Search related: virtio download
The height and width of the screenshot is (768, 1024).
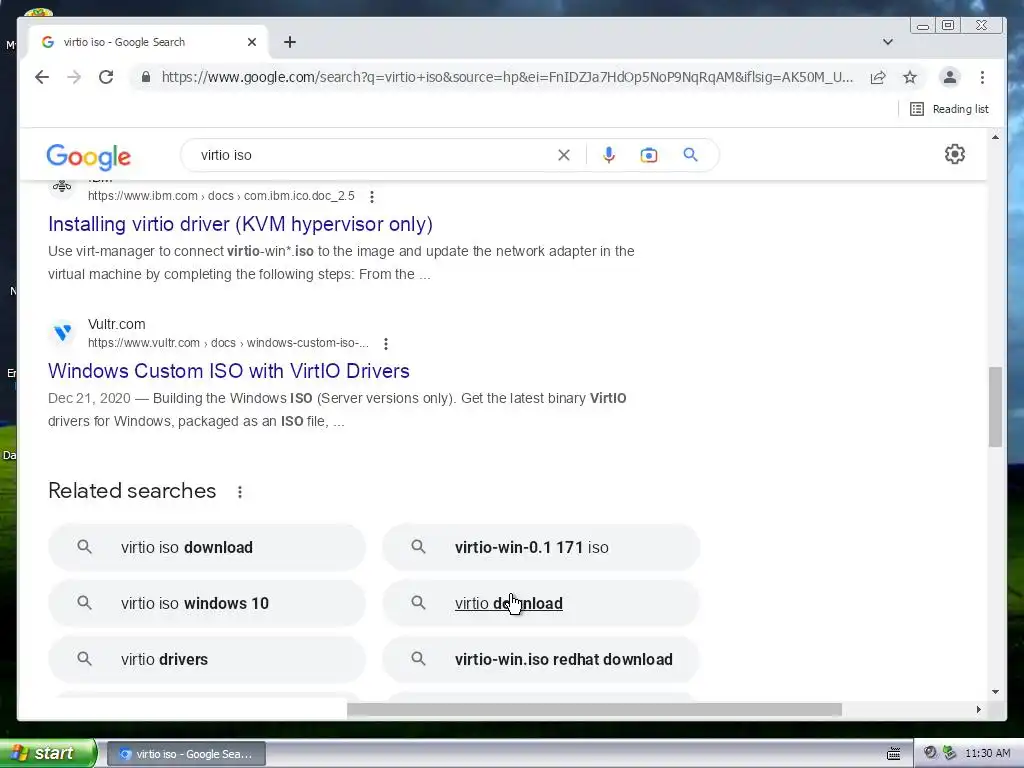[x=541, y=603]
